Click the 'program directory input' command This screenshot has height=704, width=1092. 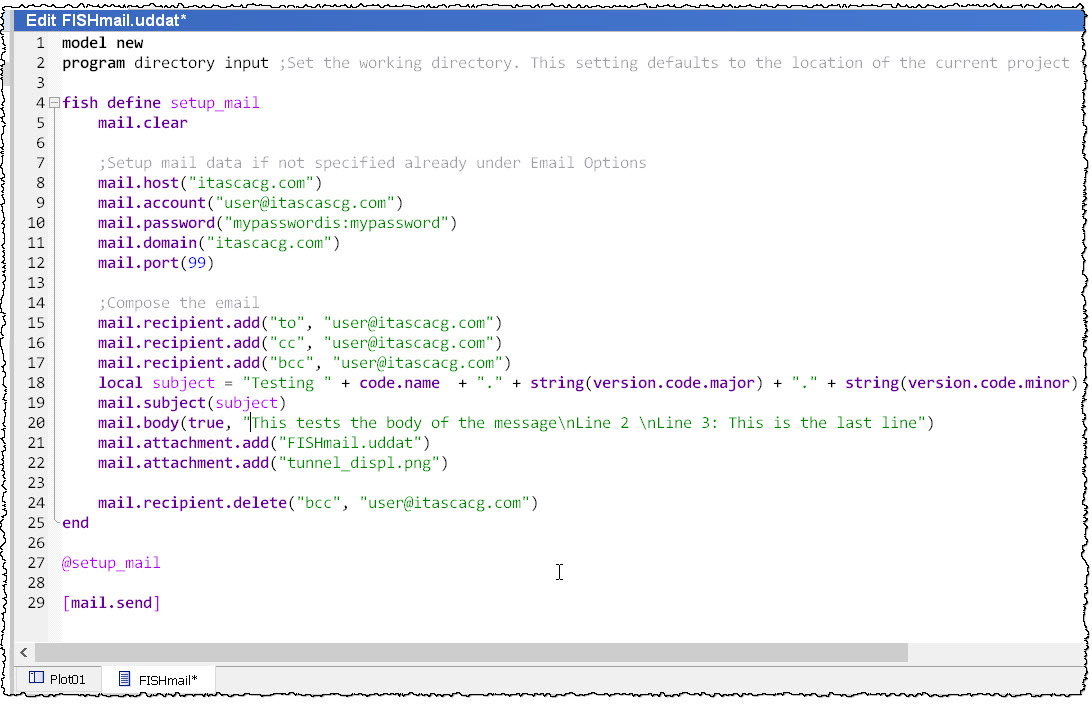click(x=165, y=63)
